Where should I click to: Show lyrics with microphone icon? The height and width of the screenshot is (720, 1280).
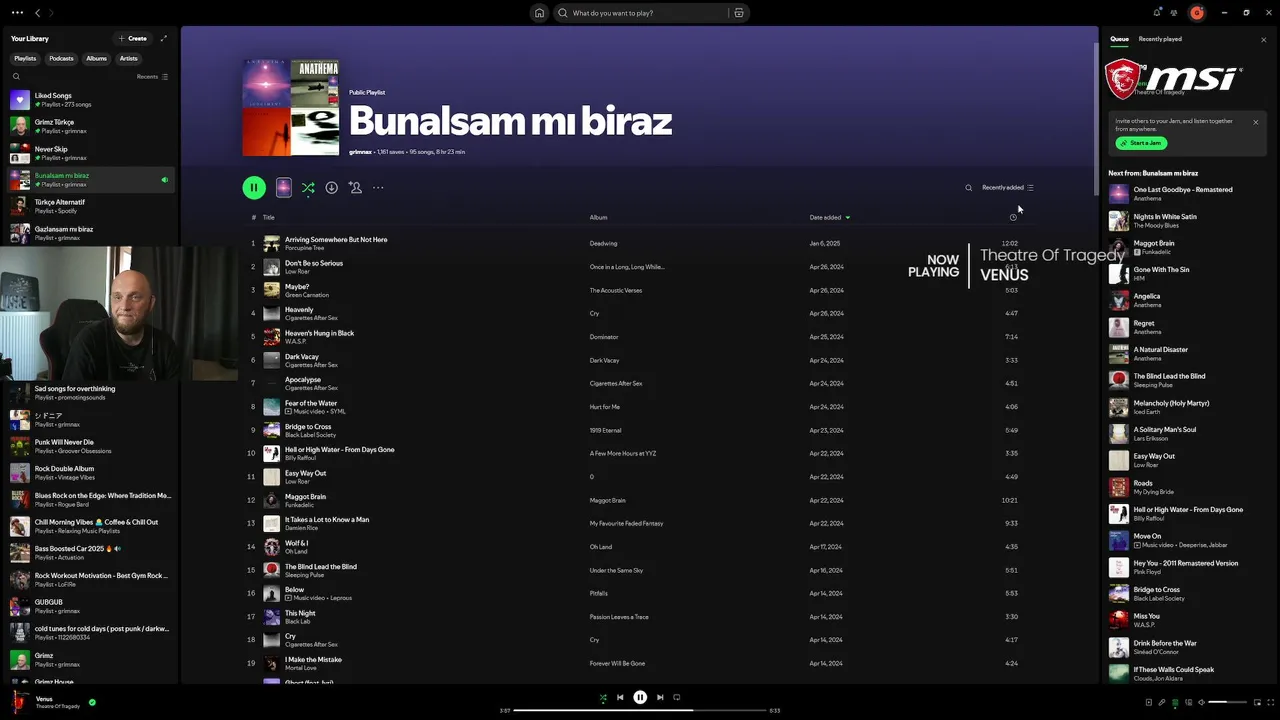1162,702
